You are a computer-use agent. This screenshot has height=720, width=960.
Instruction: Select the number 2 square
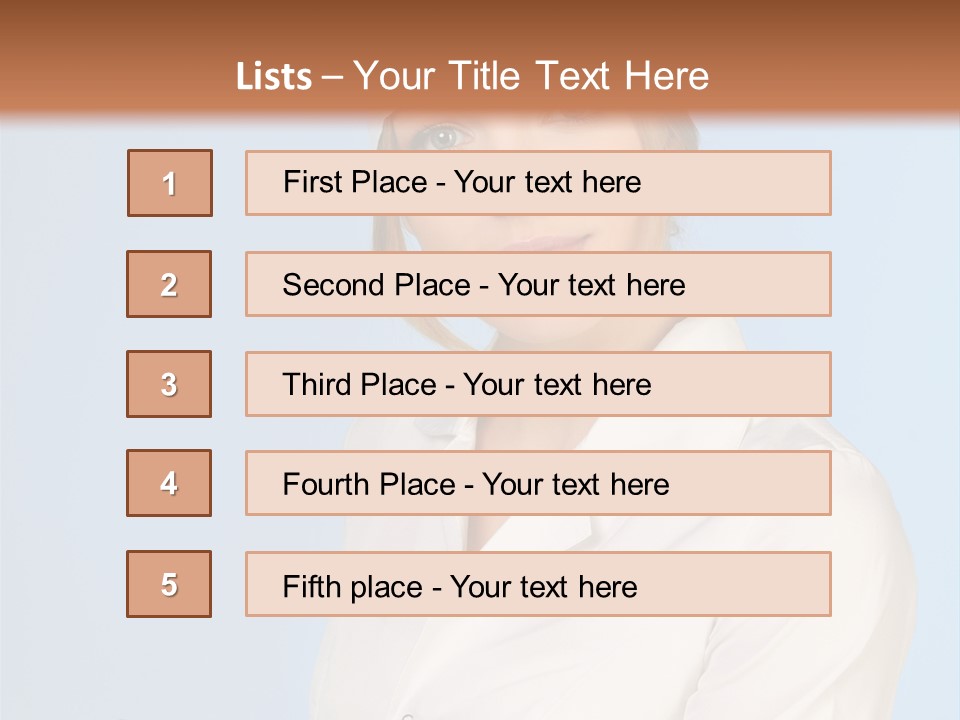pyautogui.click(x=169, y=284)
